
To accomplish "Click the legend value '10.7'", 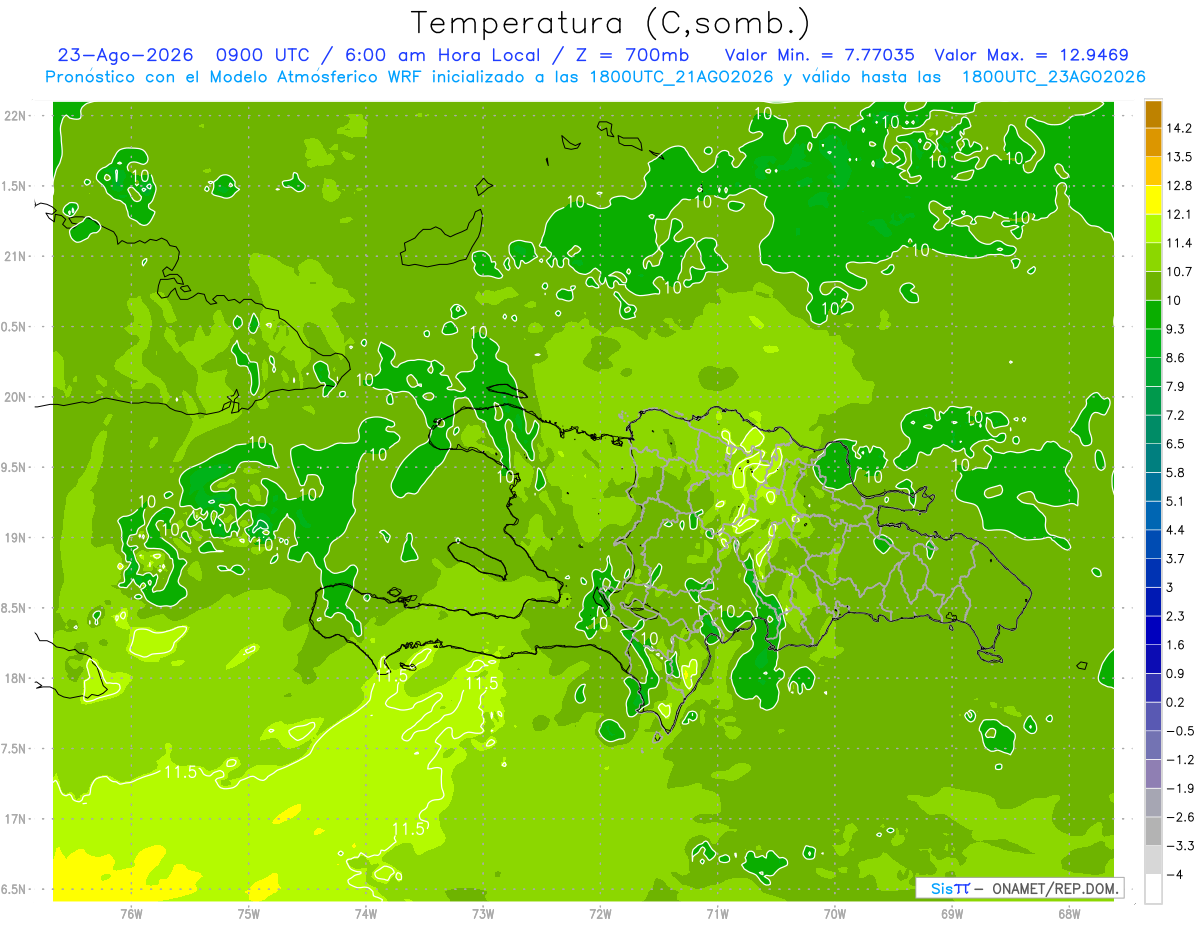I will point(1180,272).
